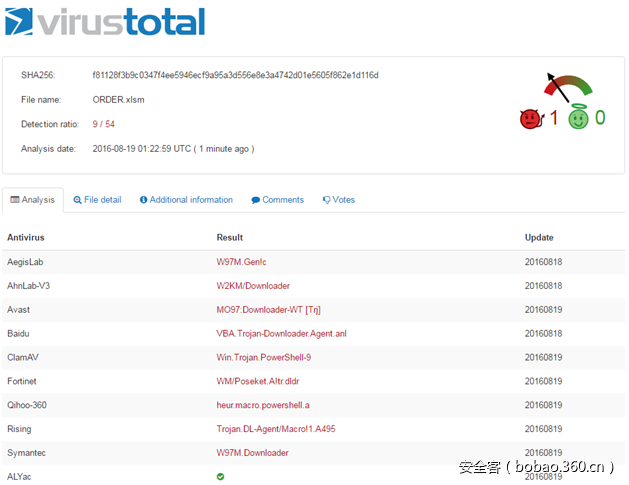Click the green checkmark in ALYac row

221,477
